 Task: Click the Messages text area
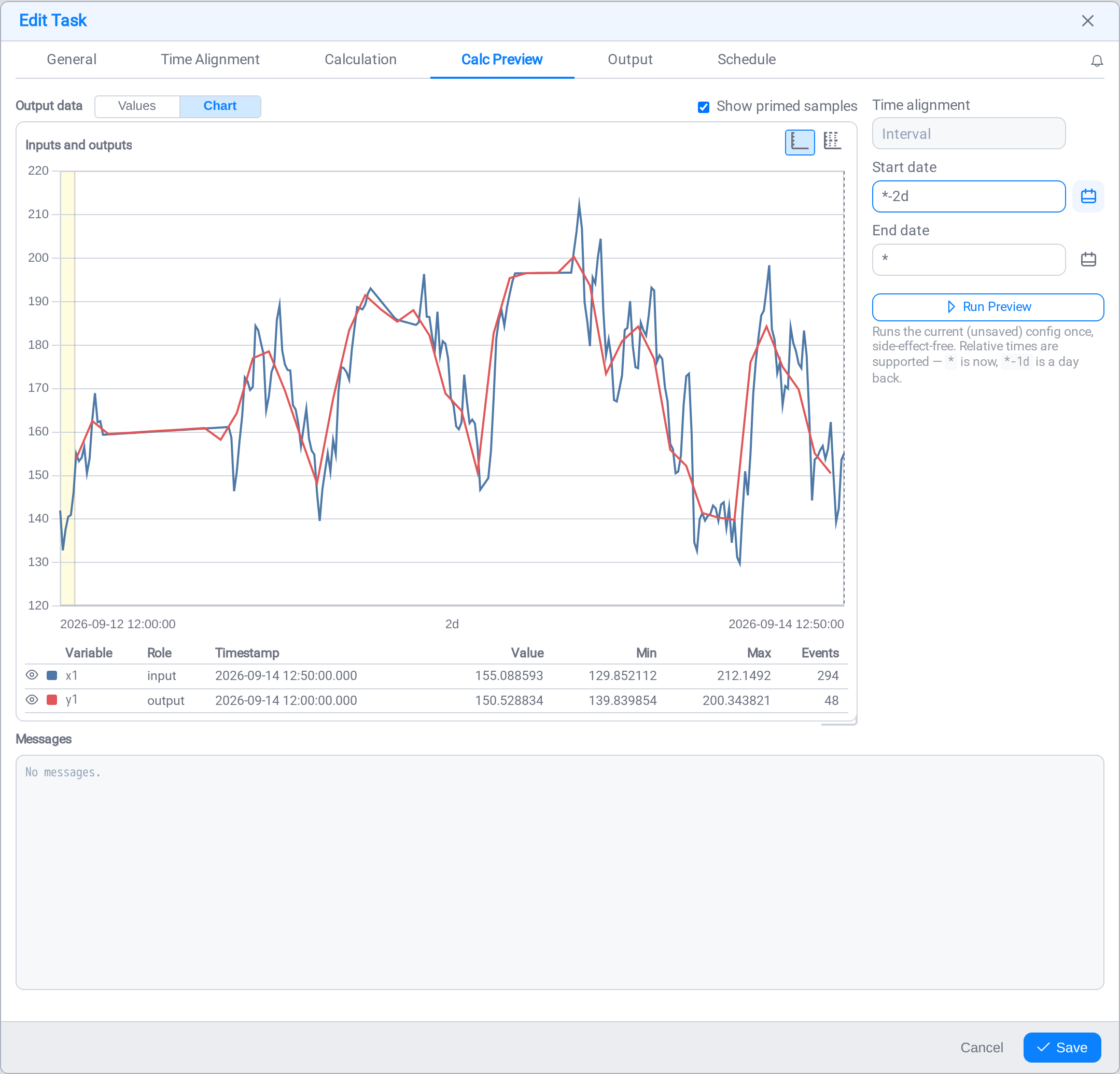559,872
